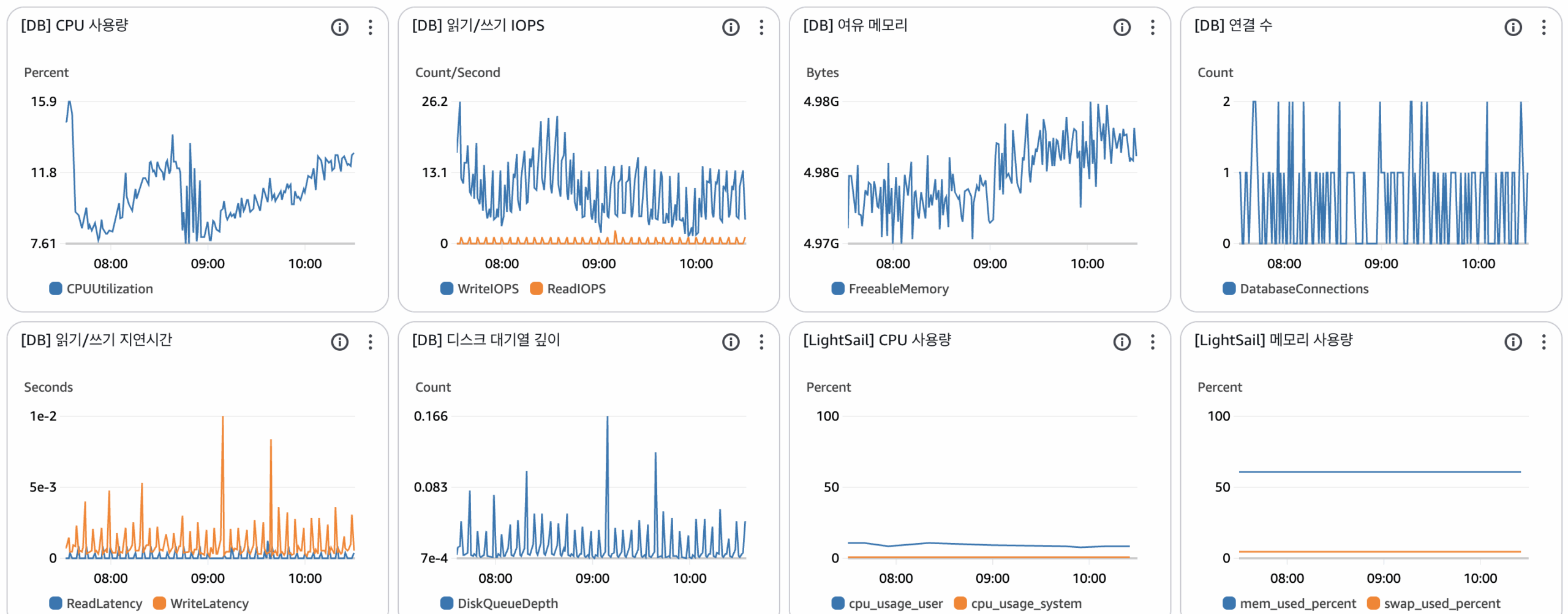Open three-dot menu on LightSail 메모리 사용량 widget
The height and width of the screenshot is (614, 1568).
click(1543, 342)
